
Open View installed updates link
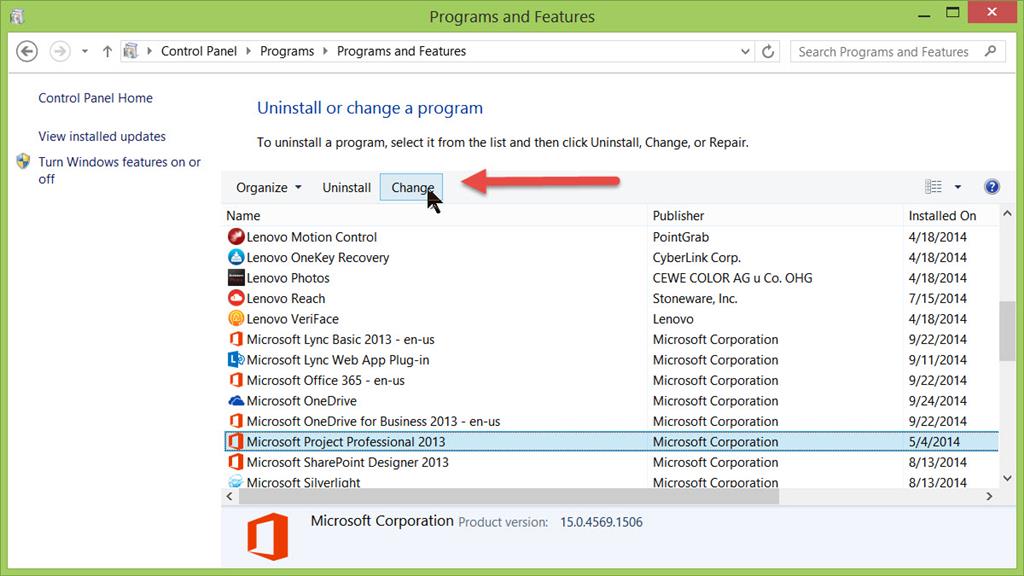[102, 136]
